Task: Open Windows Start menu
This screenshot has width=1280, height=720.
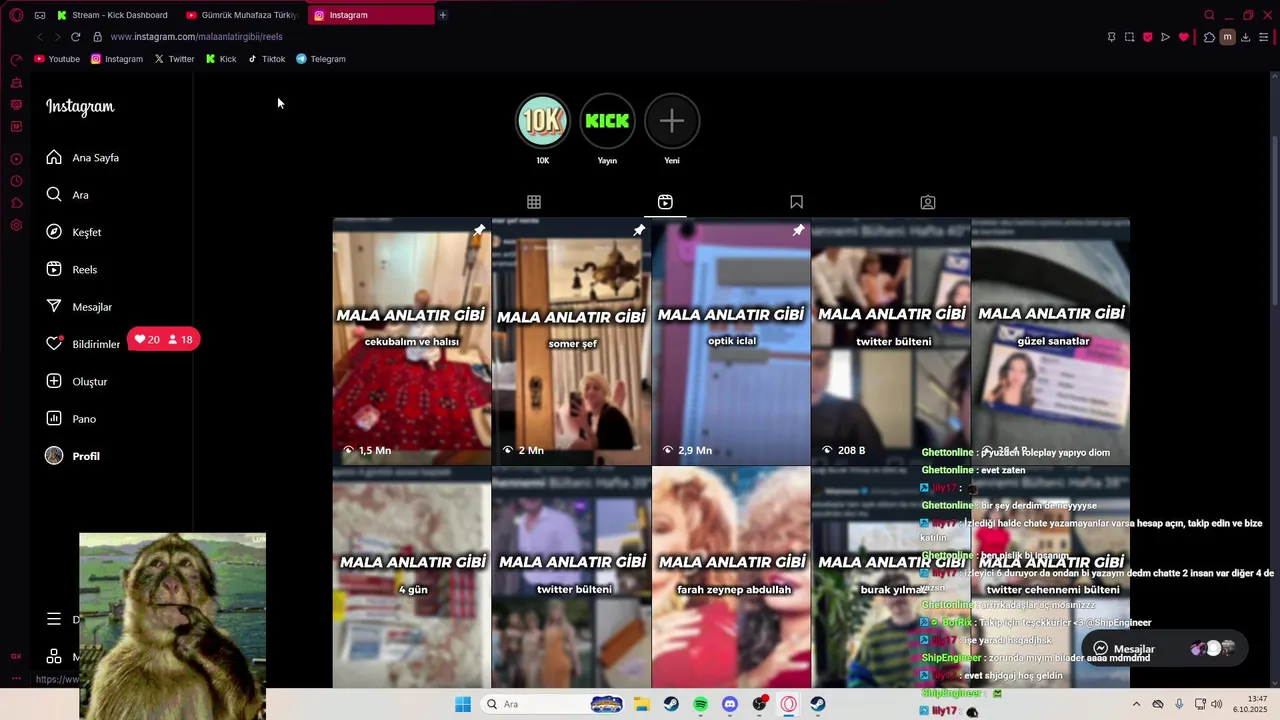Action: (462, 704)
